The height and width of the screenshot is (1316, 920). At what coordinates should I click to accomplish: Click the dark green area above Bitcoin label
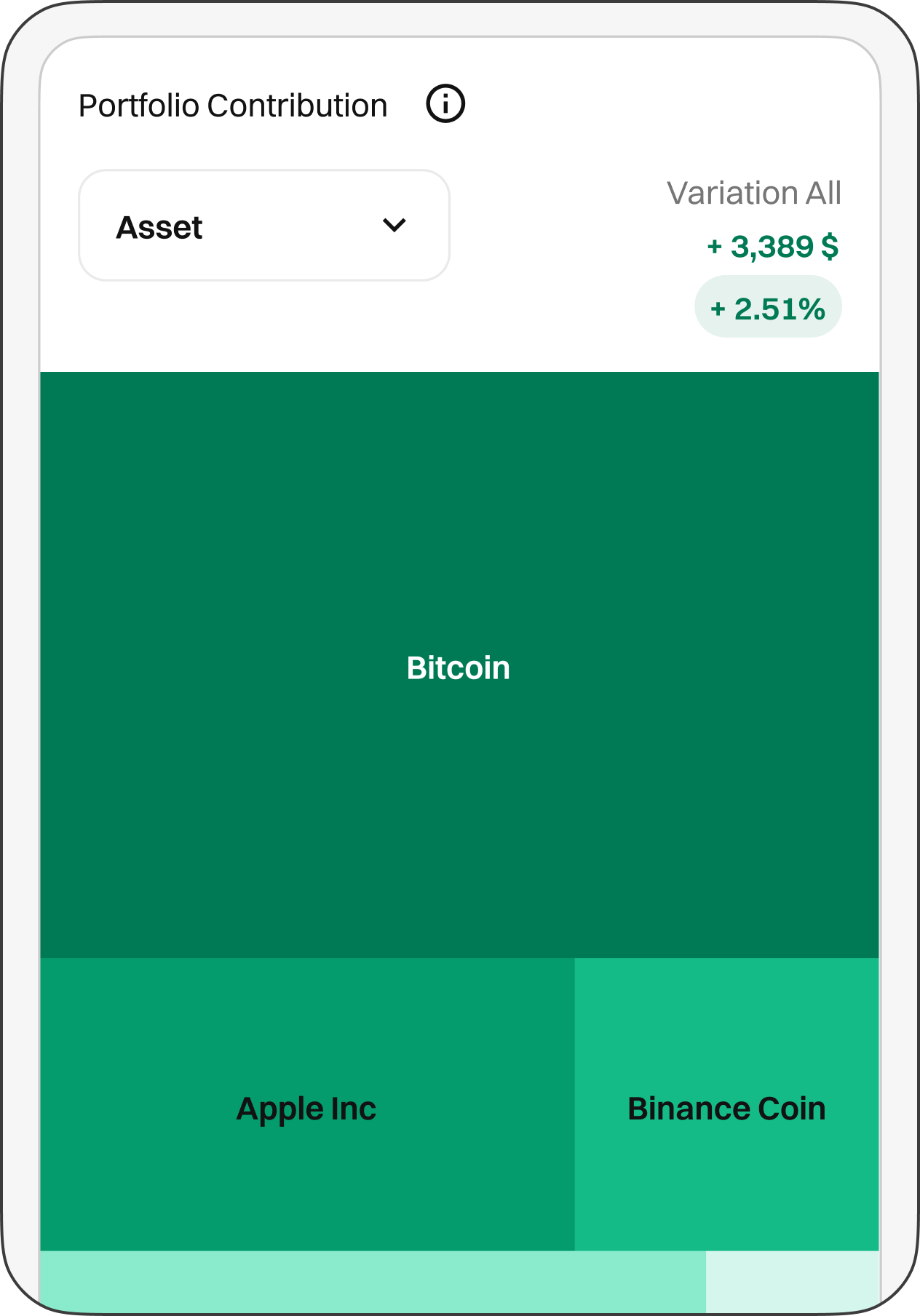point(459,510)
